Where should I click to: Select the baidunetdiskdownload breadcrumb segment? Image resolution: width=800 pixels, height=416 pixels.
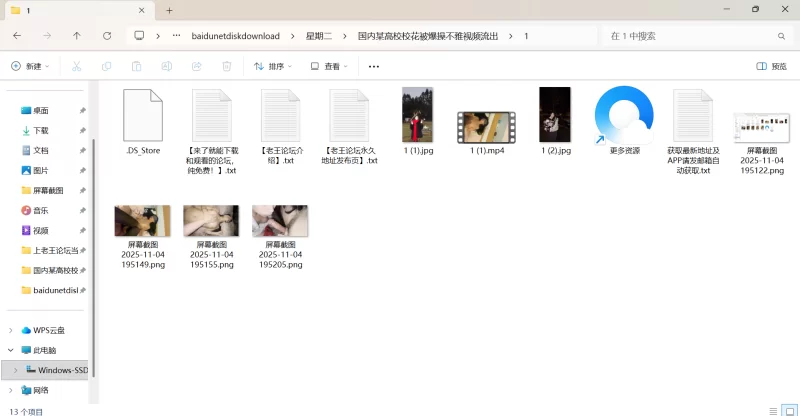236,36
